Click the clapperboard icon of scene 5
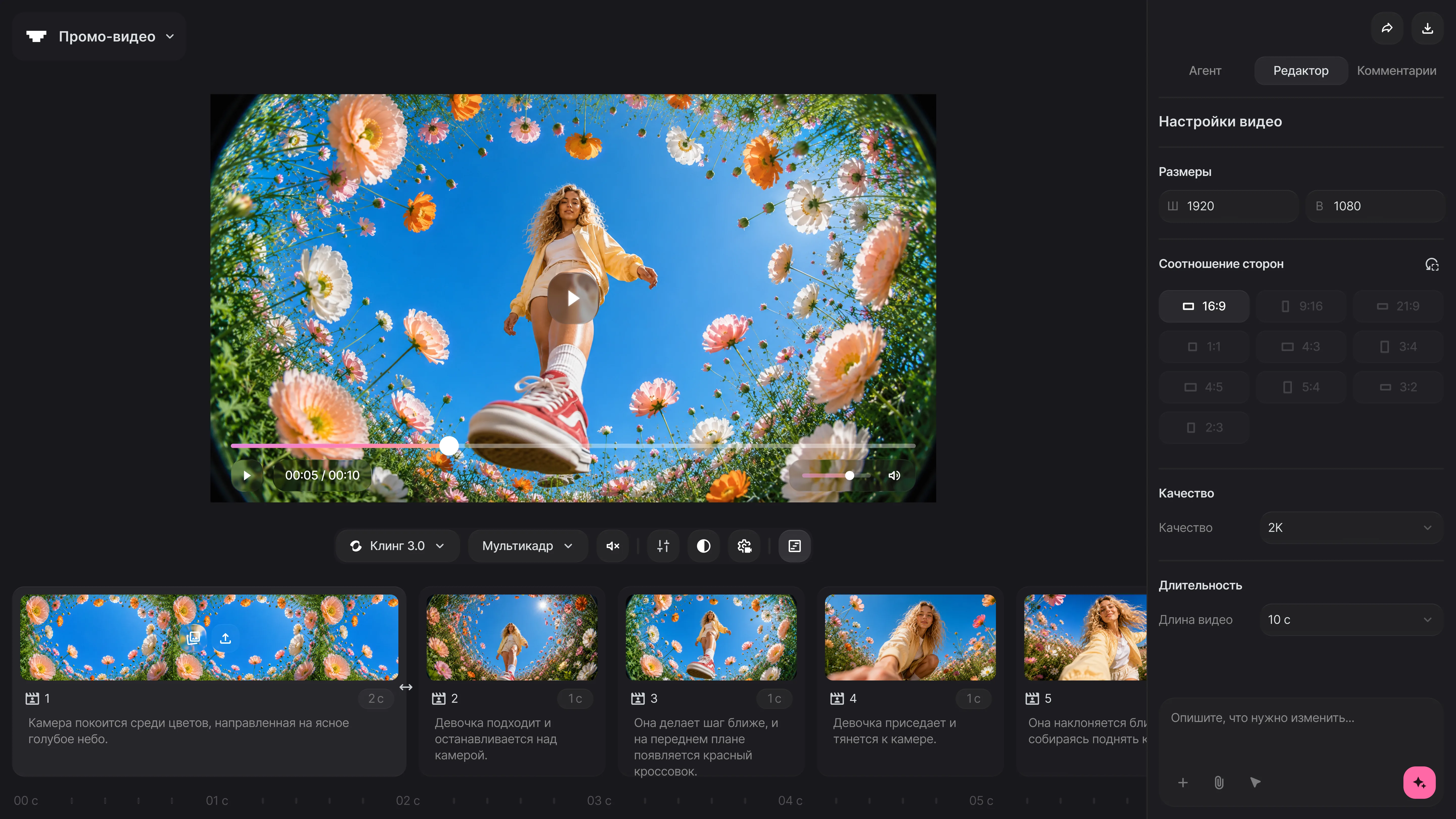The height and width of the screenshot is (819, 1456). [1032, 699]
